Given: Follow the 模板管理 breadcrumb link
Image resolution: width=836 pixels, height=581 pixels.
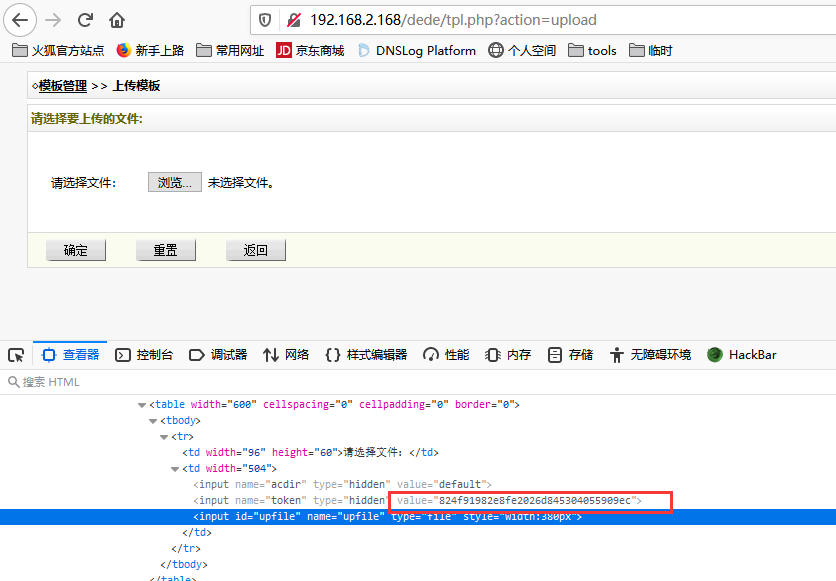Looking at the screenshot, I should pyautogui.click(x=62, y=86).
